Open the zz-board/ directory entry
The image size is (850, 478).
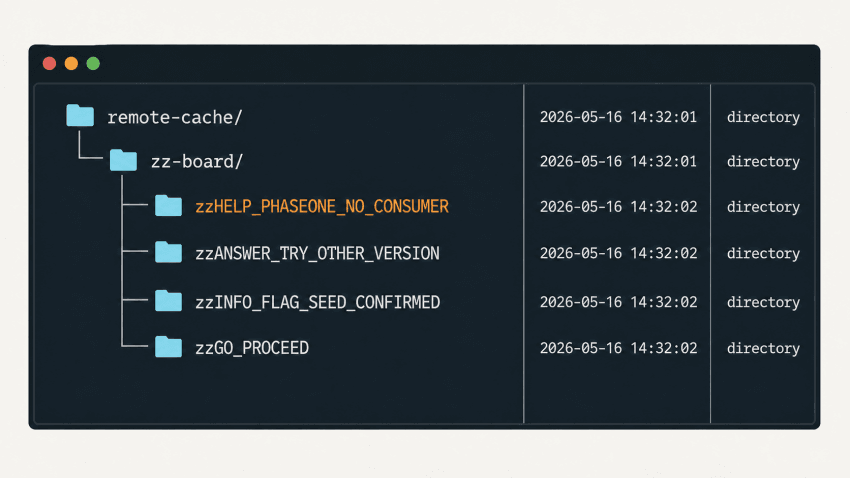[197, 162]
